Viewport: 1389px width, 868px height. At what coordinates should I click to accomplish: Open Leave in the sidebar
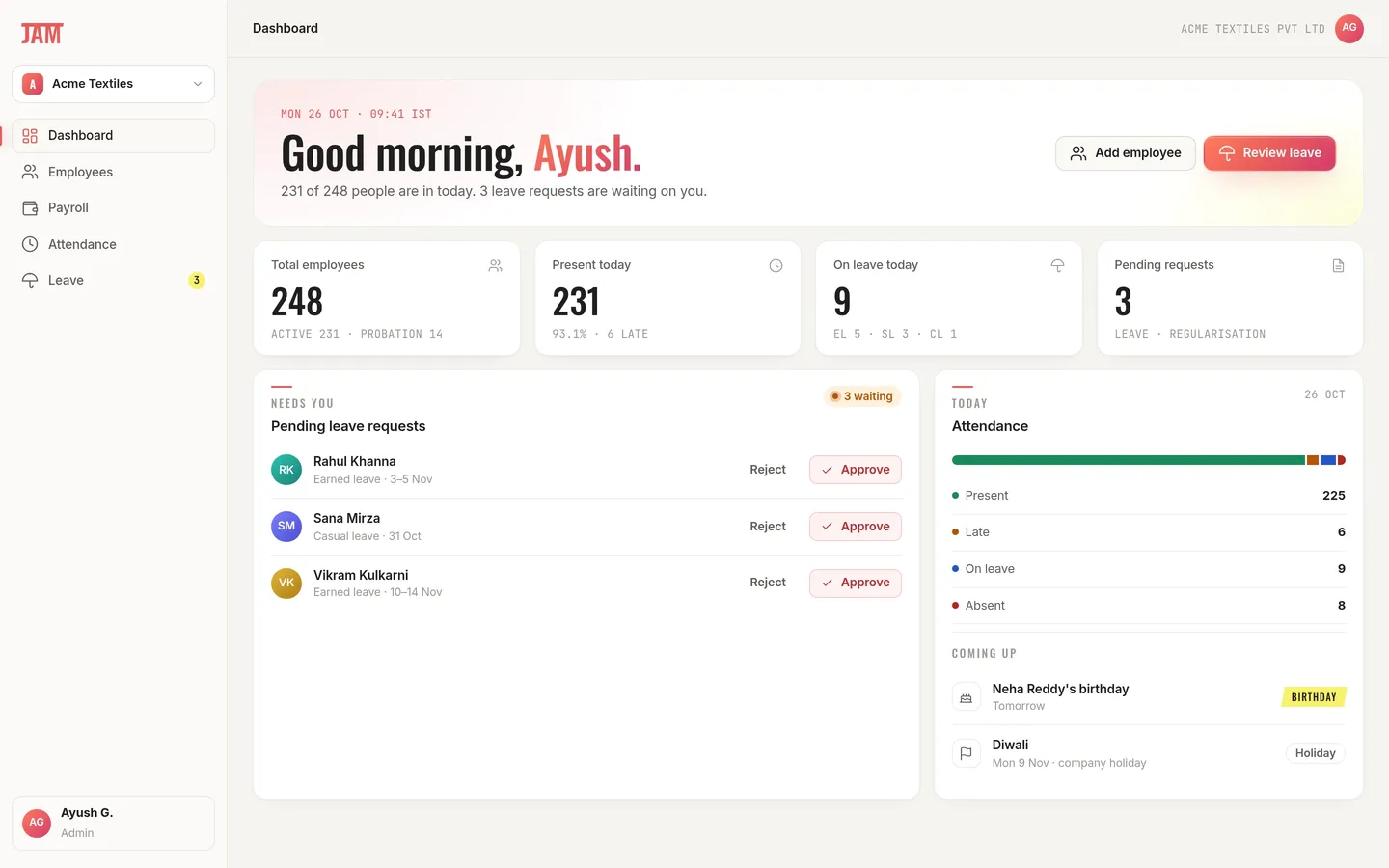(113, 280)
